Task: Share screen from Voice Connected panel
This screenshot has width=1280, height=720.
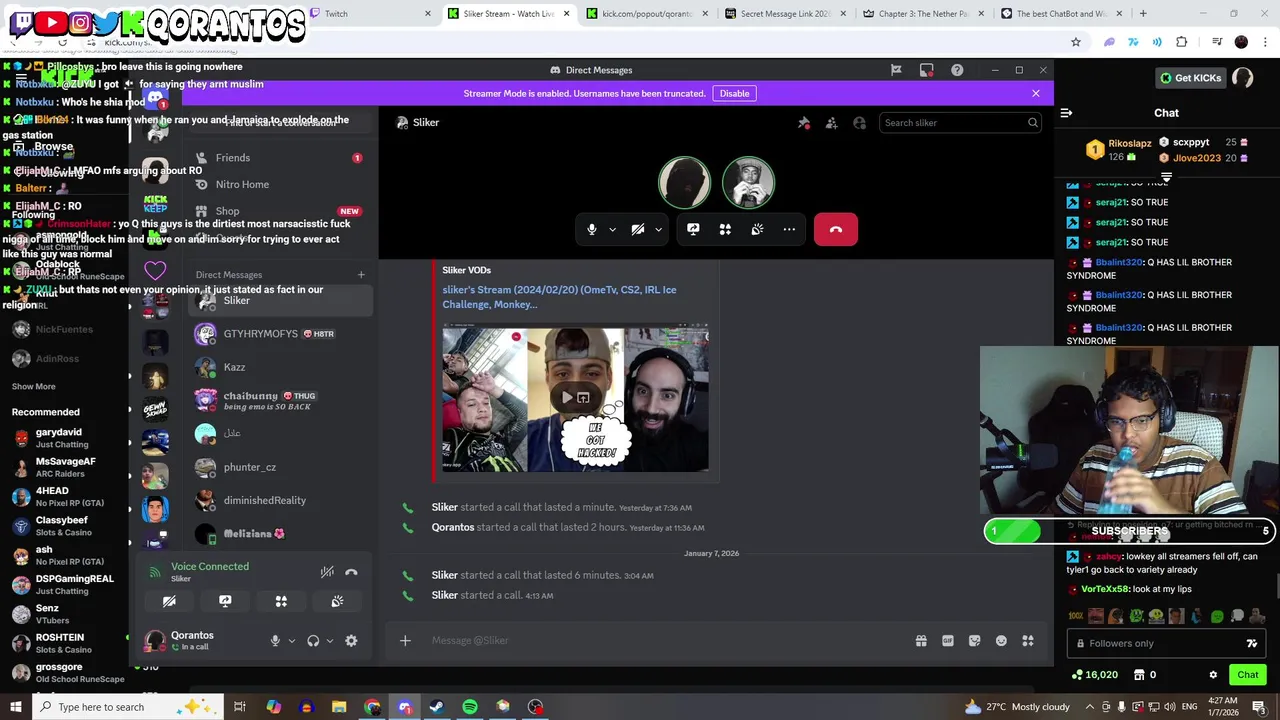Action: [225, 601]
